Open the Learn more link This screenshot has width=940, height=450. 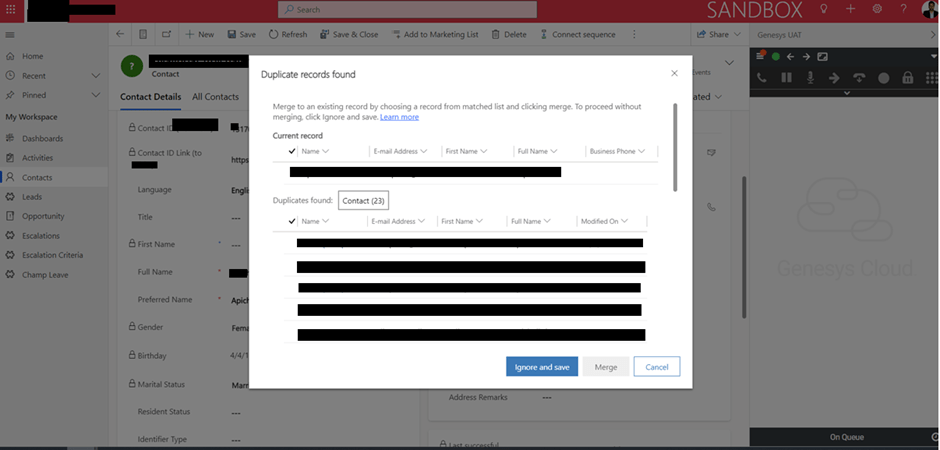click(x=399, y=117)
